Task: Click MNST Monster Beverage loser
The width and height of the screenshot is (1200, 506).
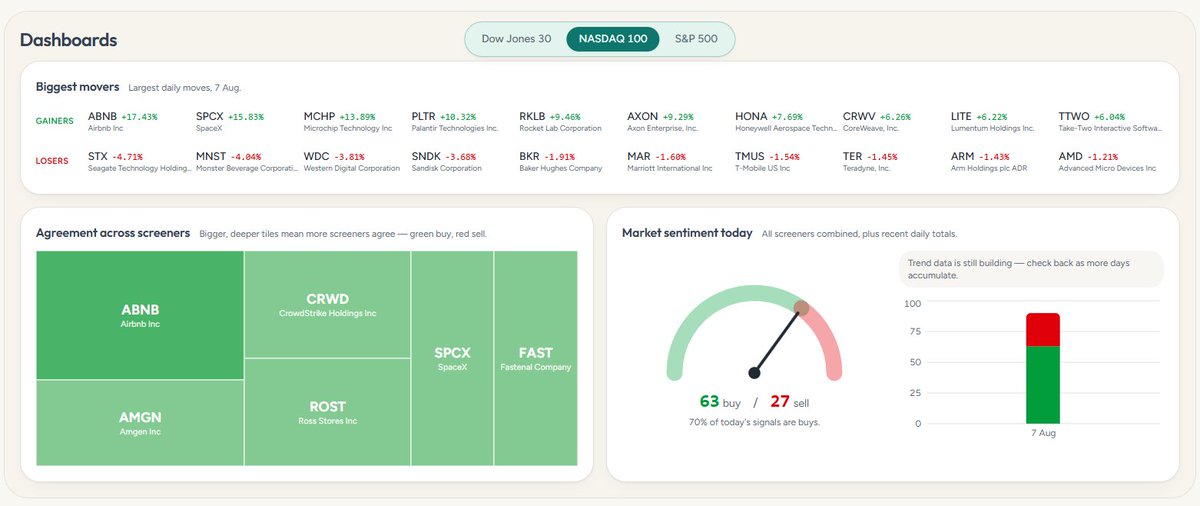Action: (247, 162)
